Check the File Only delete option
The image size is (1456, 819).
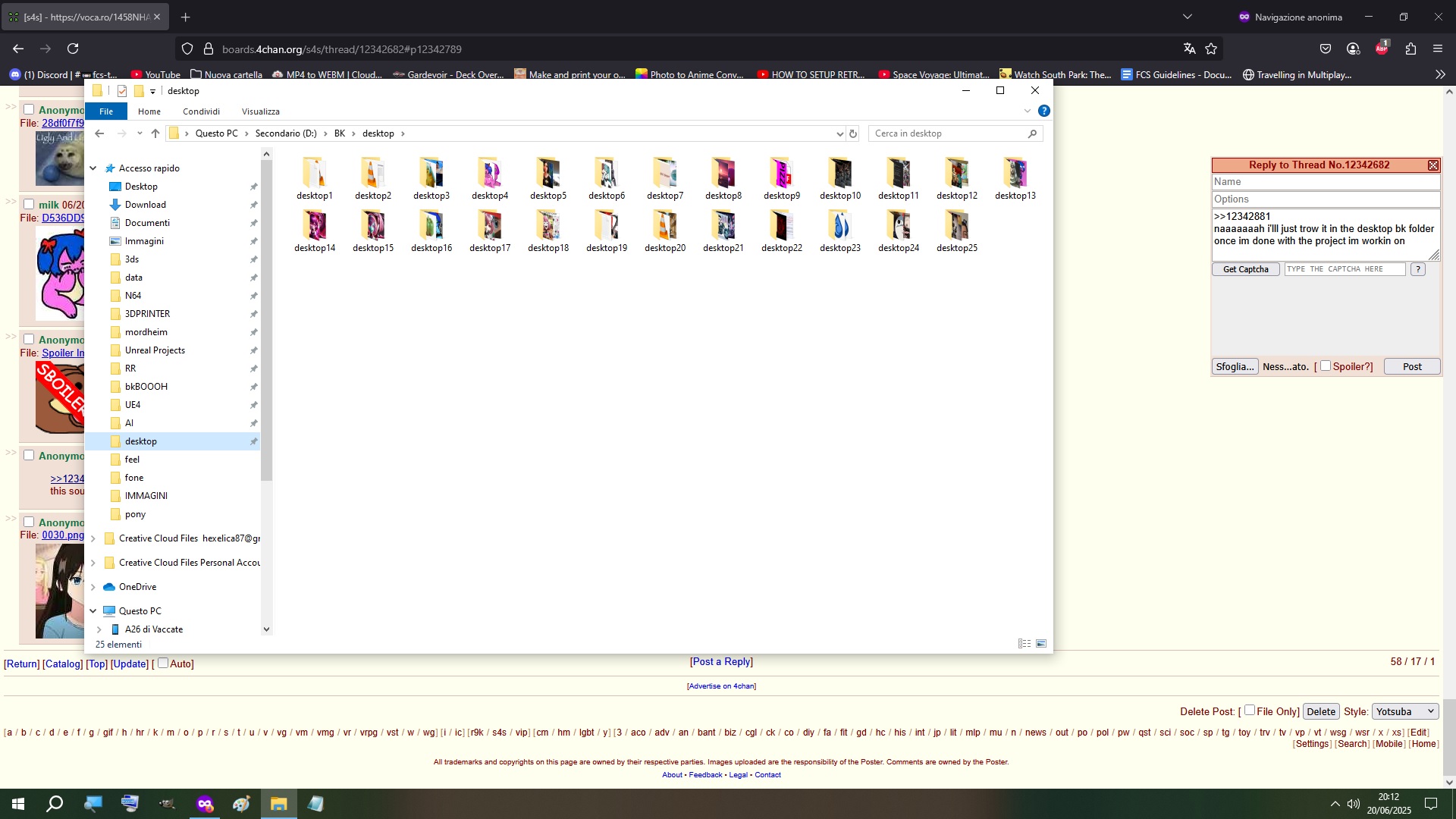(1250, 711)
